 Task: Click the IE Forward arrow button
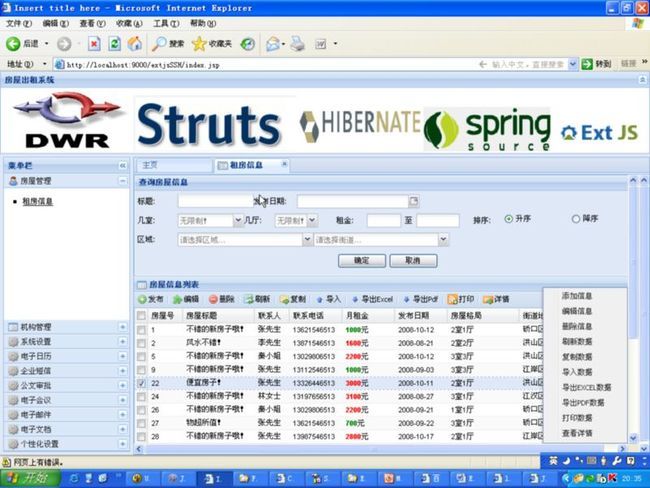click(x=64, y=44)
